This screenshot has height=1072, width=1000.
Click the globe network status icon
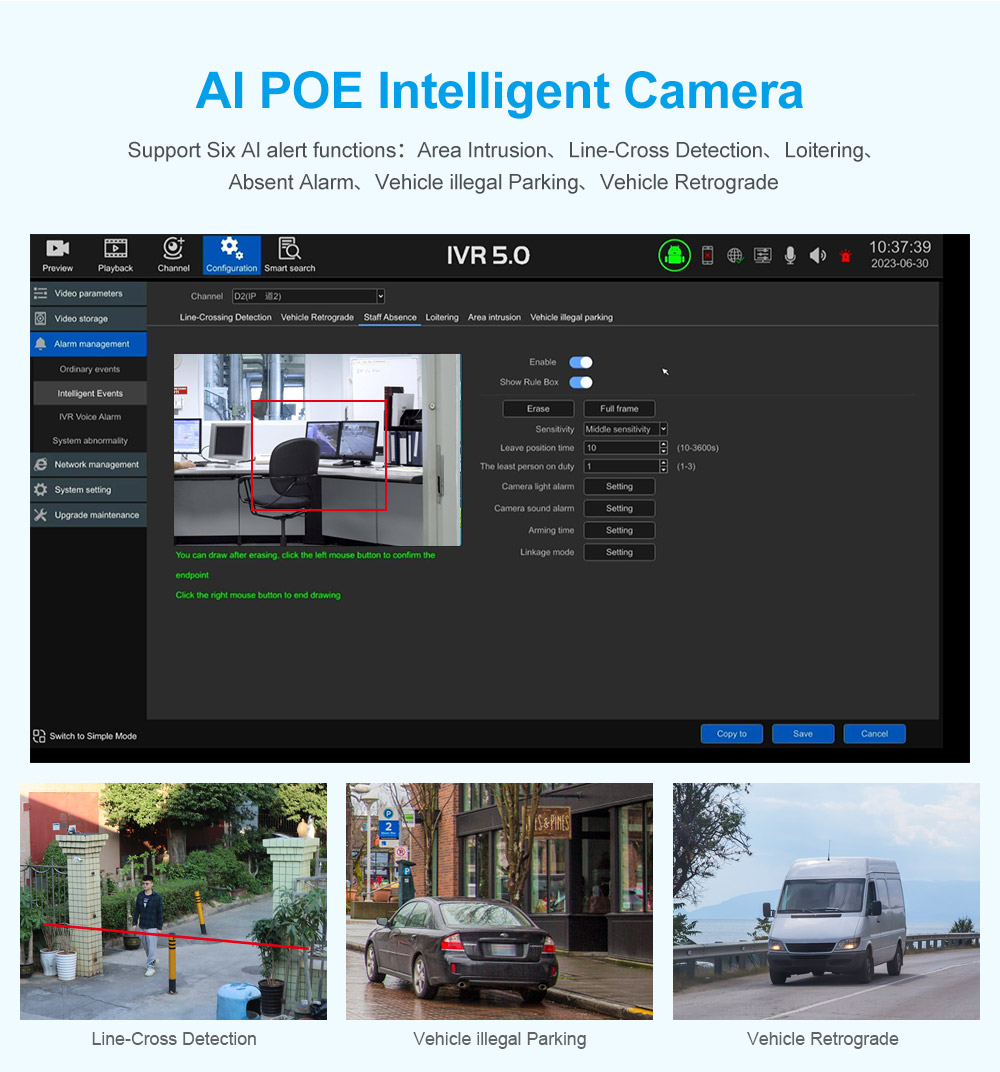pyautogui.click(x=735, y=256)
